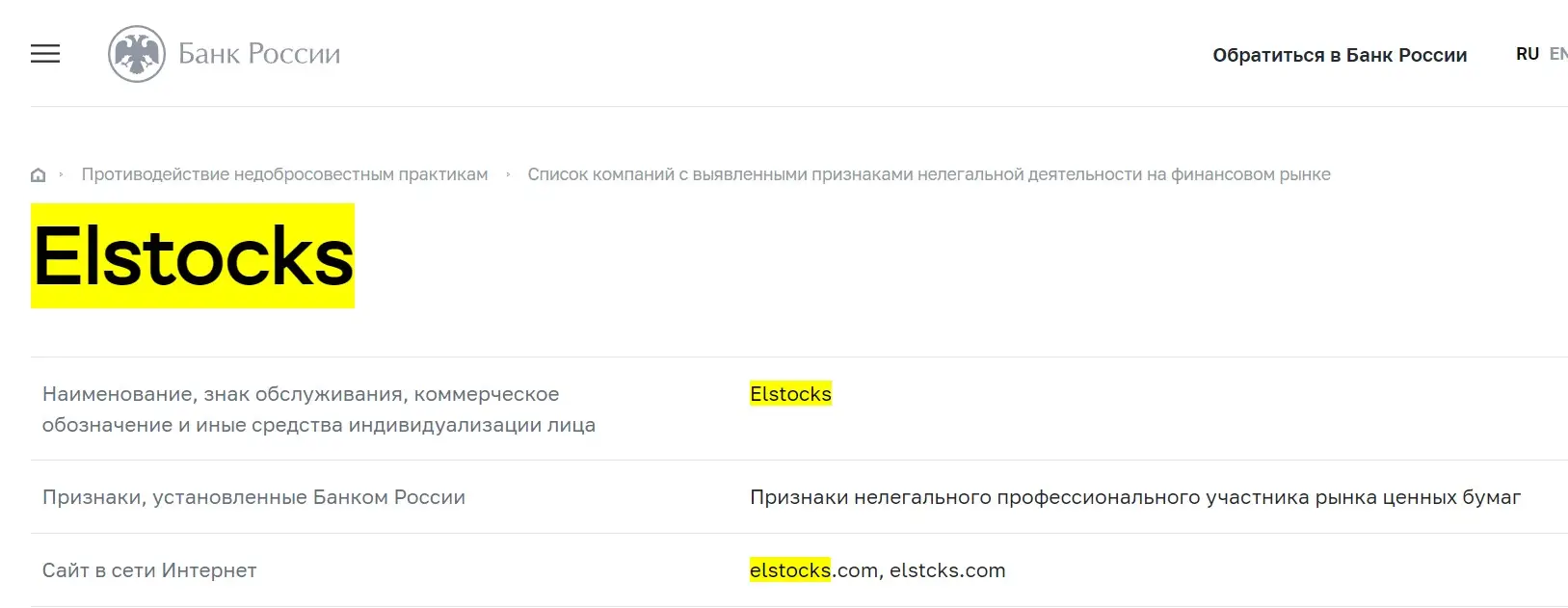
Task: Open the "Обратиться в Банк России" link
Action: (1340, 55)
